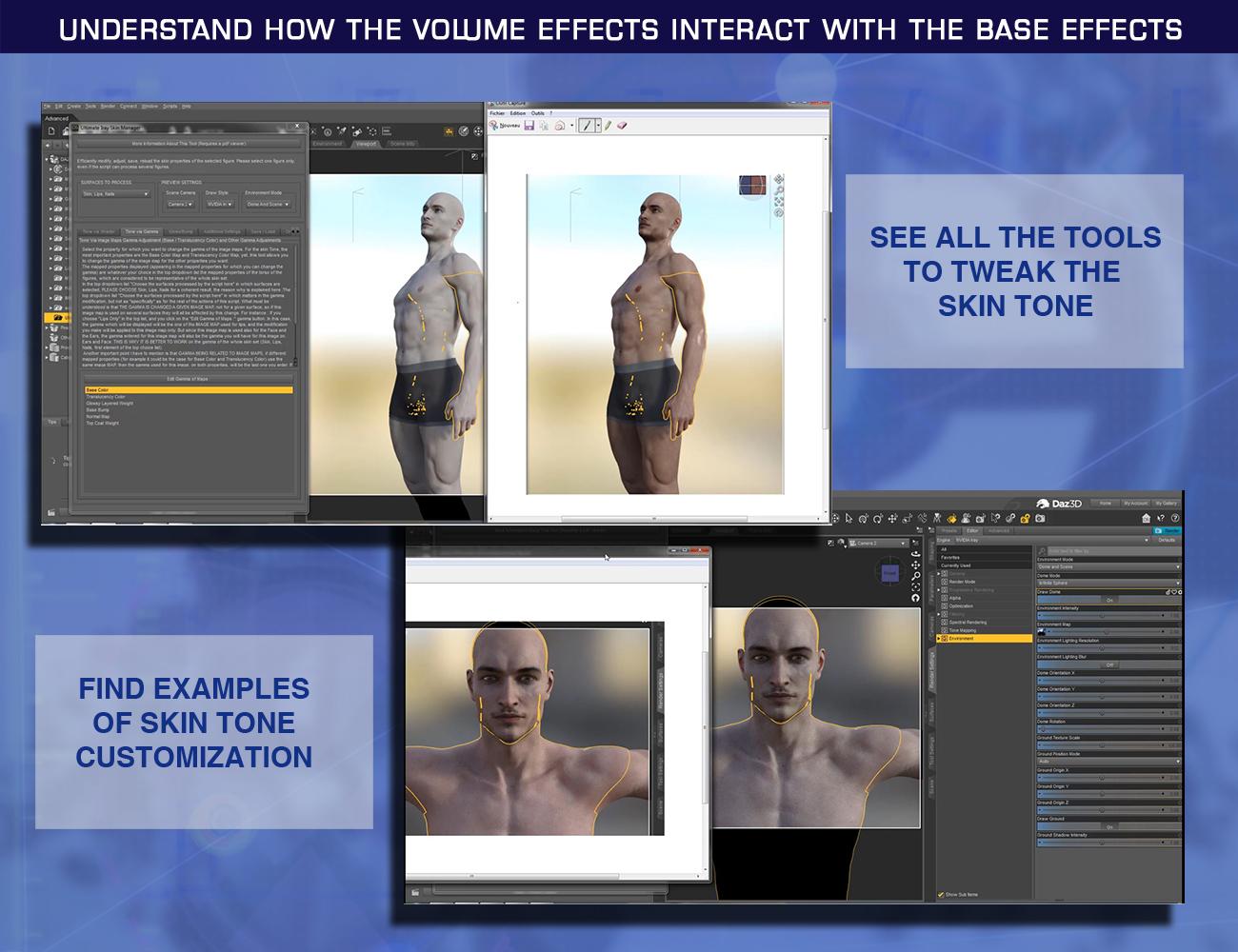Toggle the Environment Lighting Blur Off switch
The width and height of the screenshot is (1238, 952).
click(1109, 664)
